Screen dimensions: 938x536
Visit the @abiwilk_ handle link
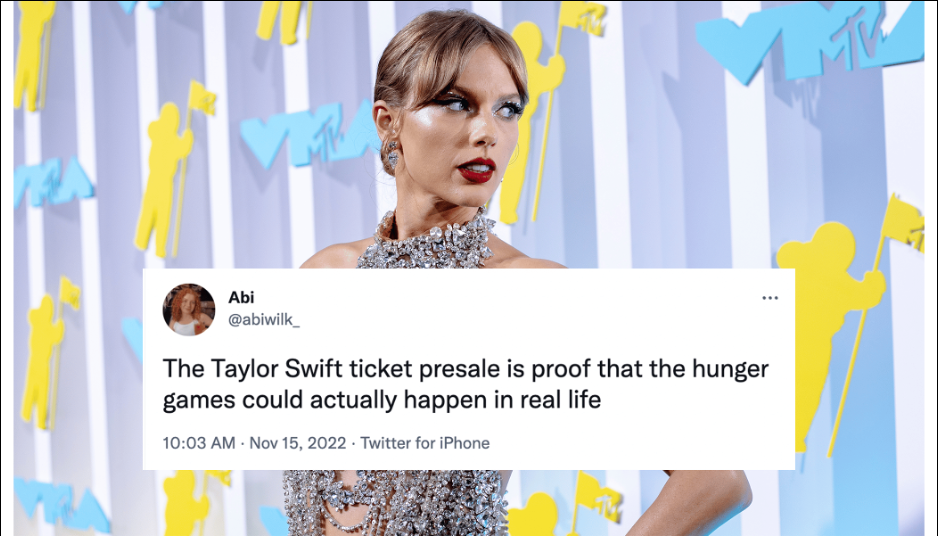[264, 319]
